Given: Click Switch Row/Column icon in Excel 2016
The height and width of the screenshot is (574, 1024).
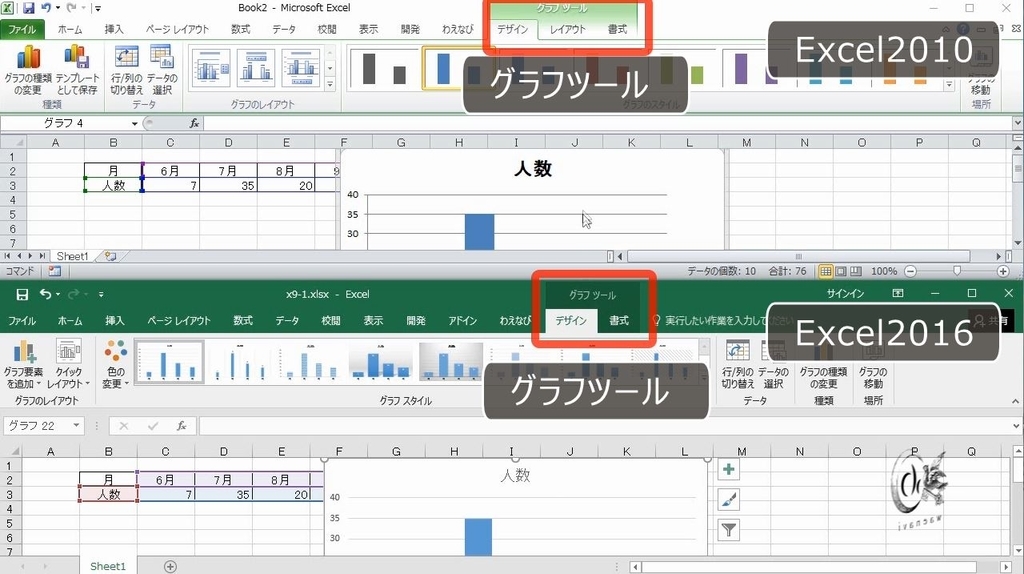Looking at the screenshot, I should point(737,364).
